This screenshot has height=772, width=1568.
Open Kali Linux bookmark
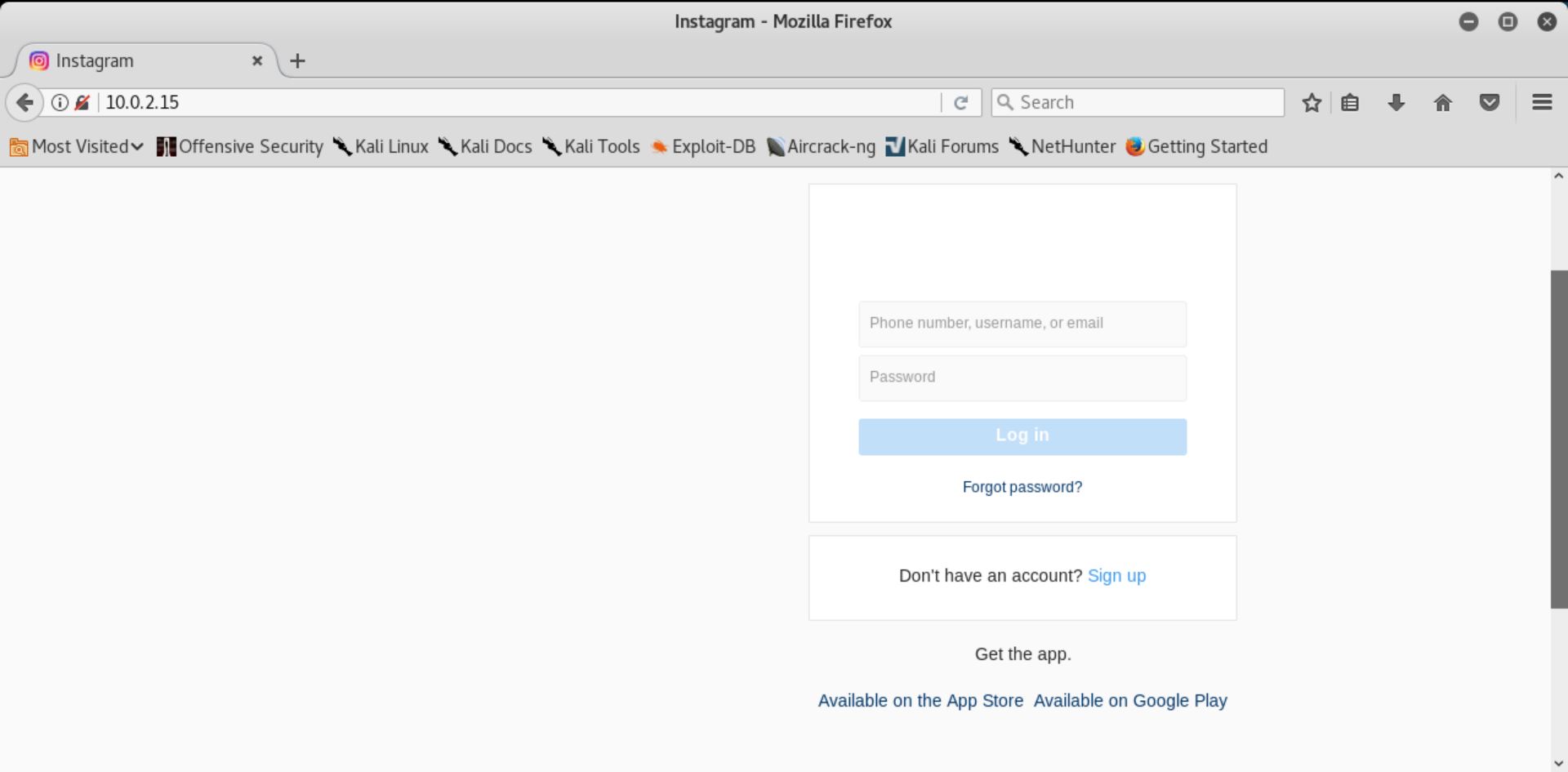coord(381,147)
